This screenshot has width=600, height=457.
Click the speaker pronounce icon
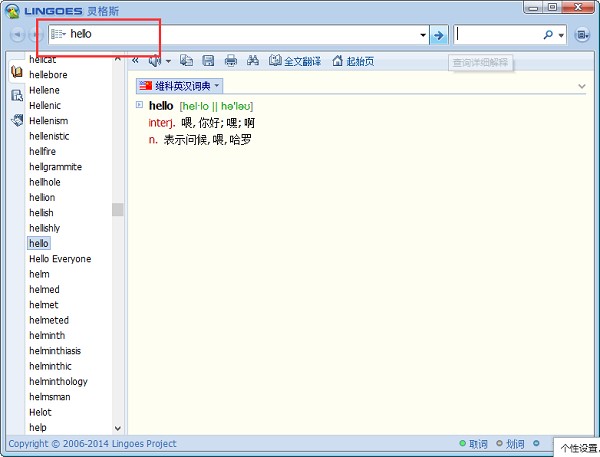tap(155, 60)
